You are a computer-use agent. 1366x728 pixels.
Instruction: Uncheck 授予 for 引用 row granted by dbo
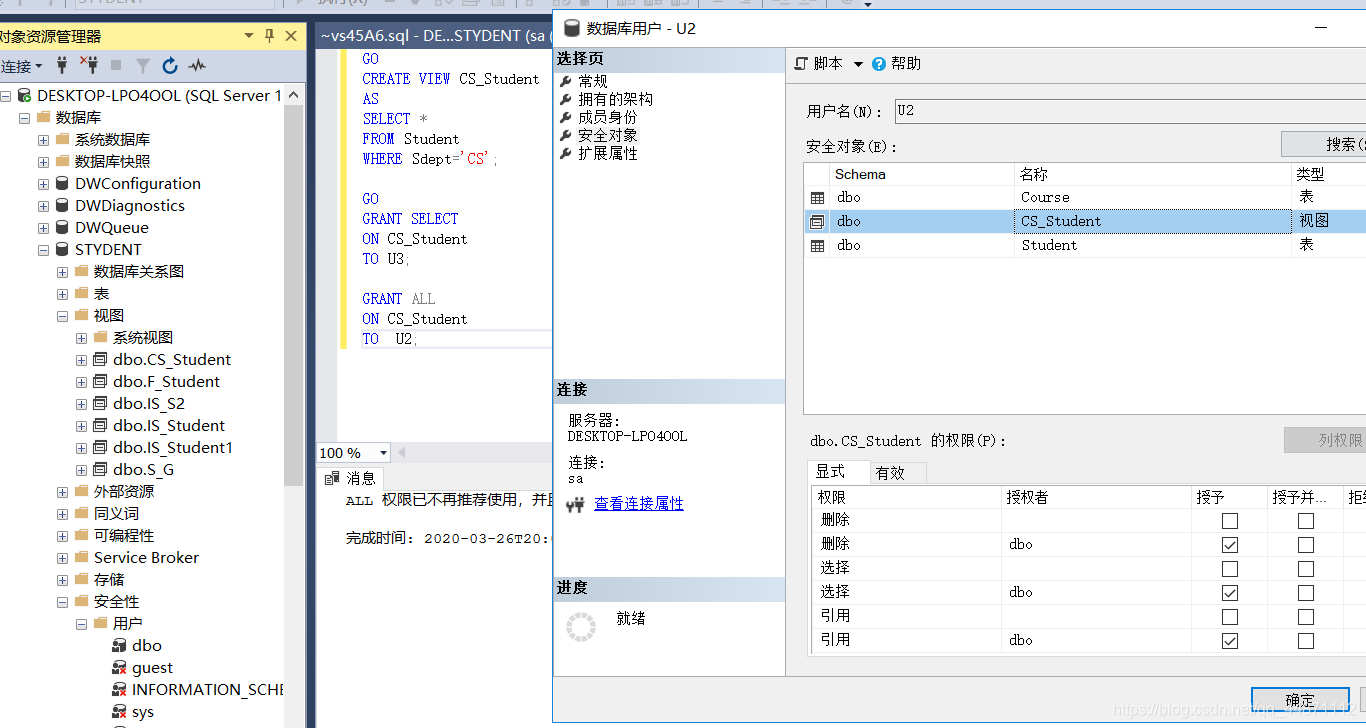[x=1230, y=641]
